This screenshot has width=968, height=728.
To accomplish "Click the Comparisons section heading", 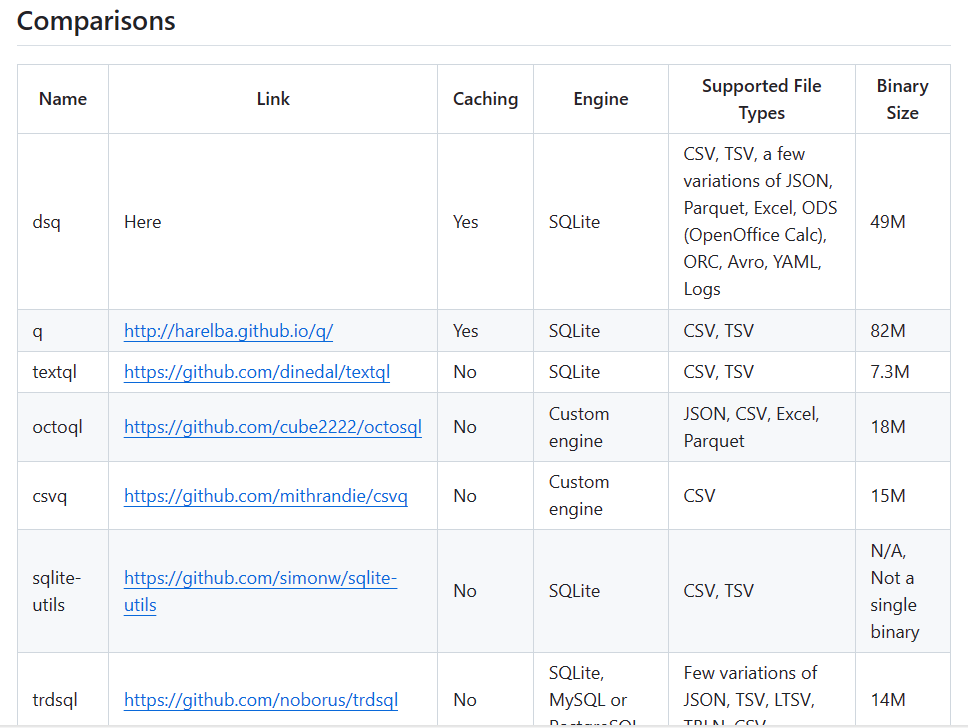I will click(96, 21).
